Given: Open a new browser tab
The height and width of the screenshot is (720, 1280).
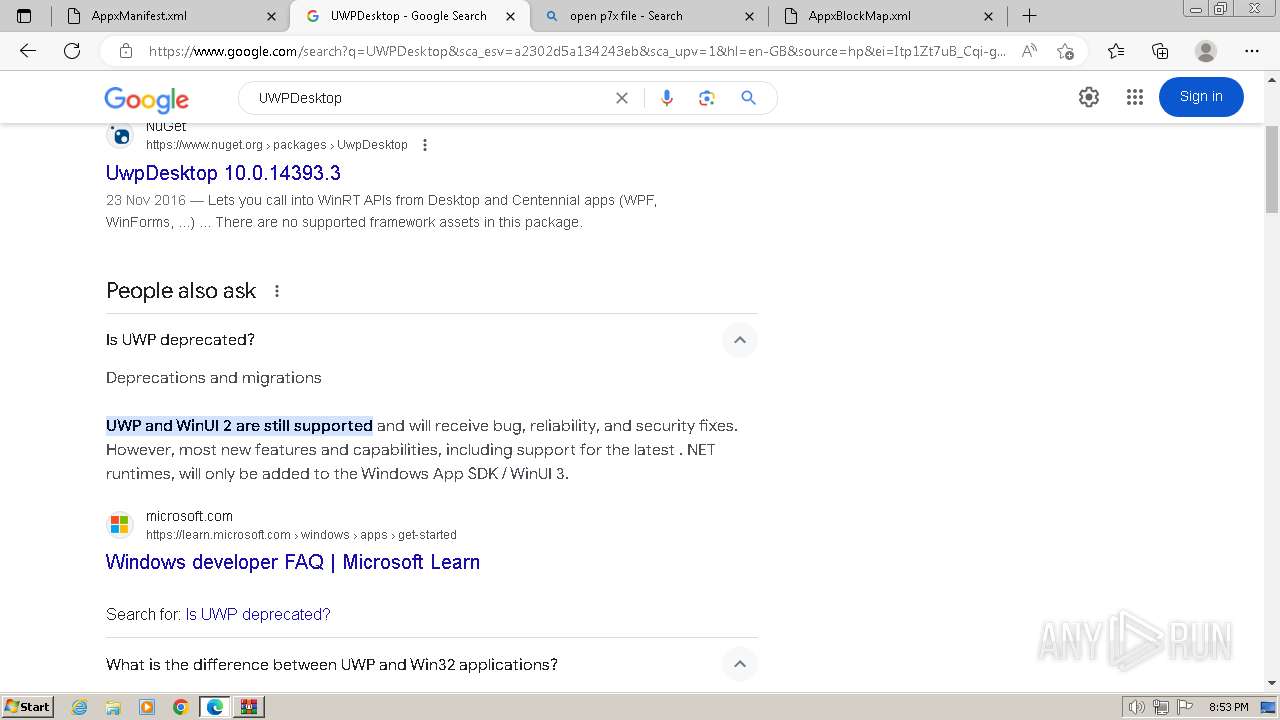Looking at the screenshot, I should 1029,16.
